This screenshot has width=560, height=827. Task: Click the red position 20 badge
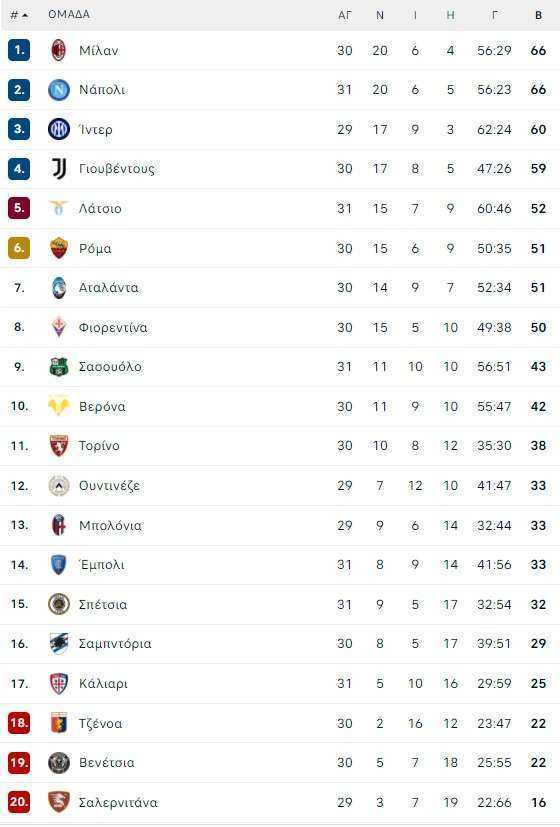[x=19, y=802]
